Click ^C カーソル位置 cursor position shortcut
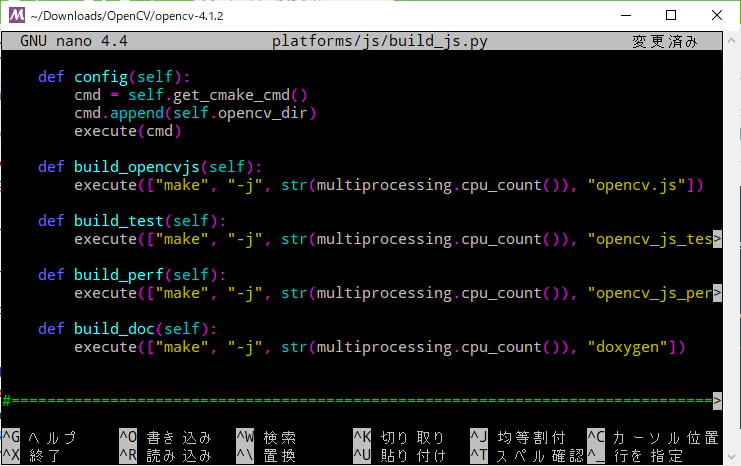The height and width of the screenshot is (466, 741). pos(654,437)
